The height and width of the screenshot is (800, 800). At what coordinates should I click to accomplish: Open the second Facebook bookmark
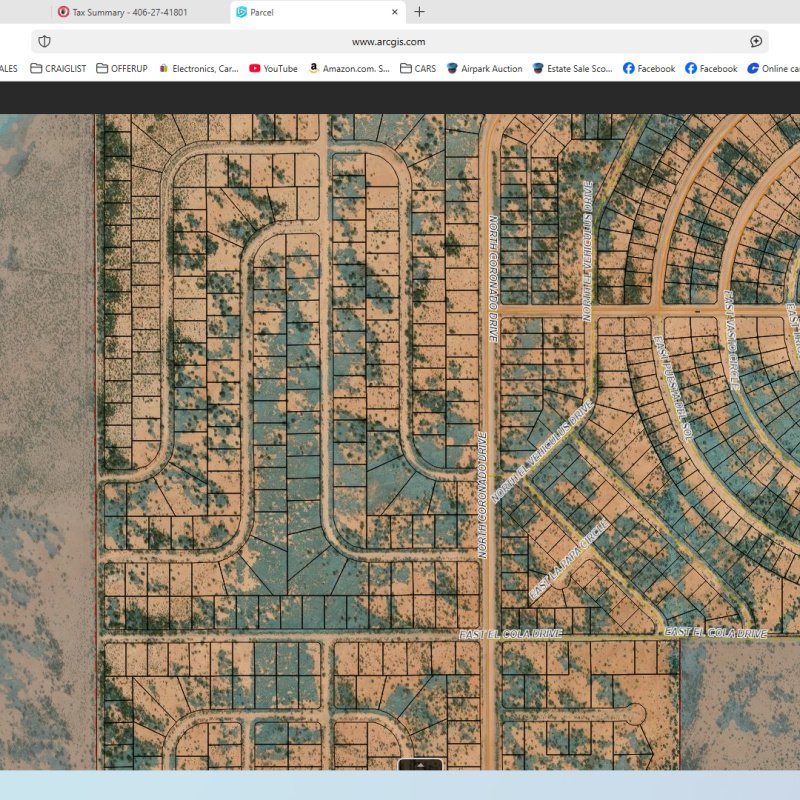(x=711, y=68)
